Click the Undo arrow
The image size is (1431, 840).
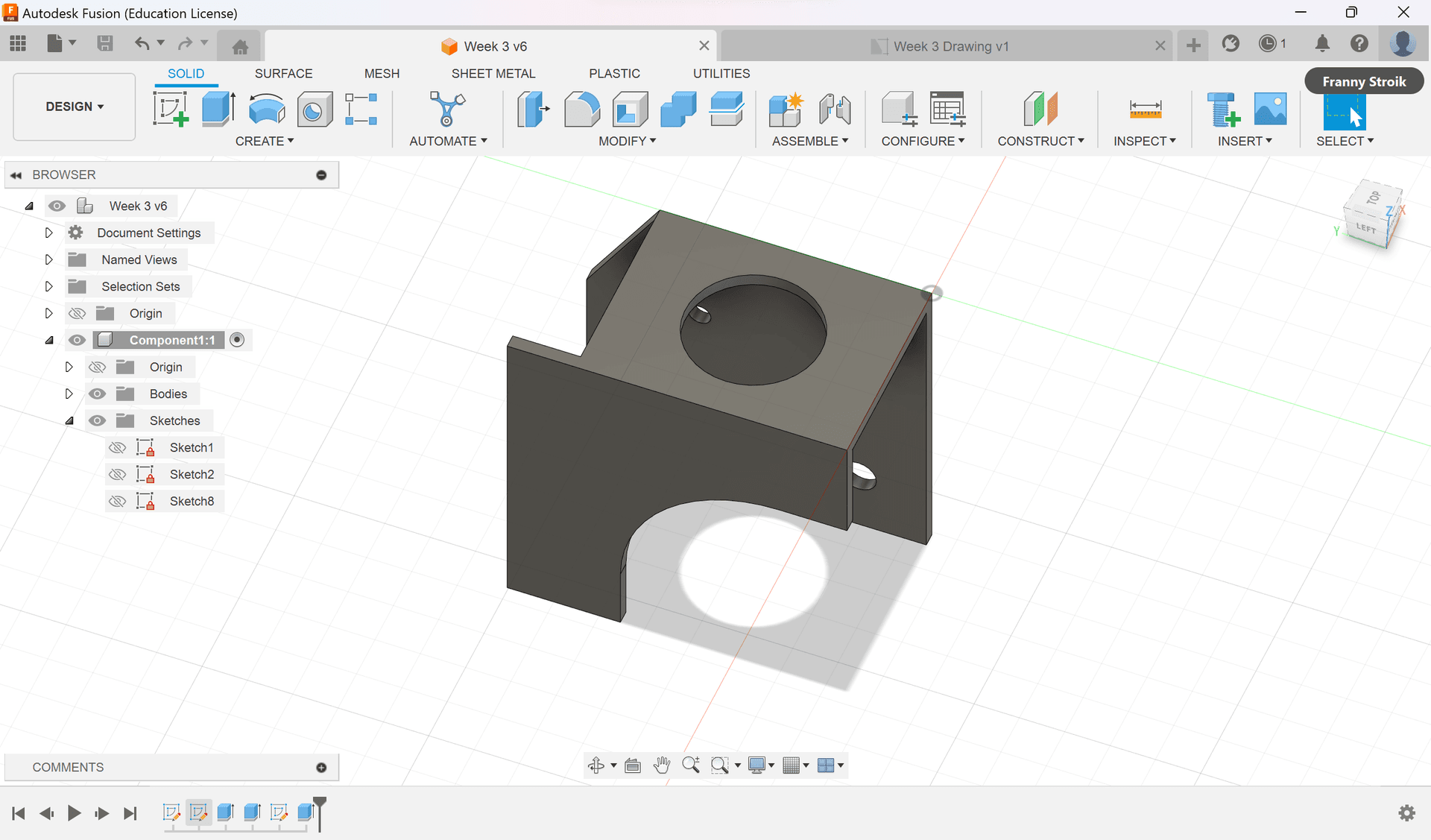coord(142,44)
